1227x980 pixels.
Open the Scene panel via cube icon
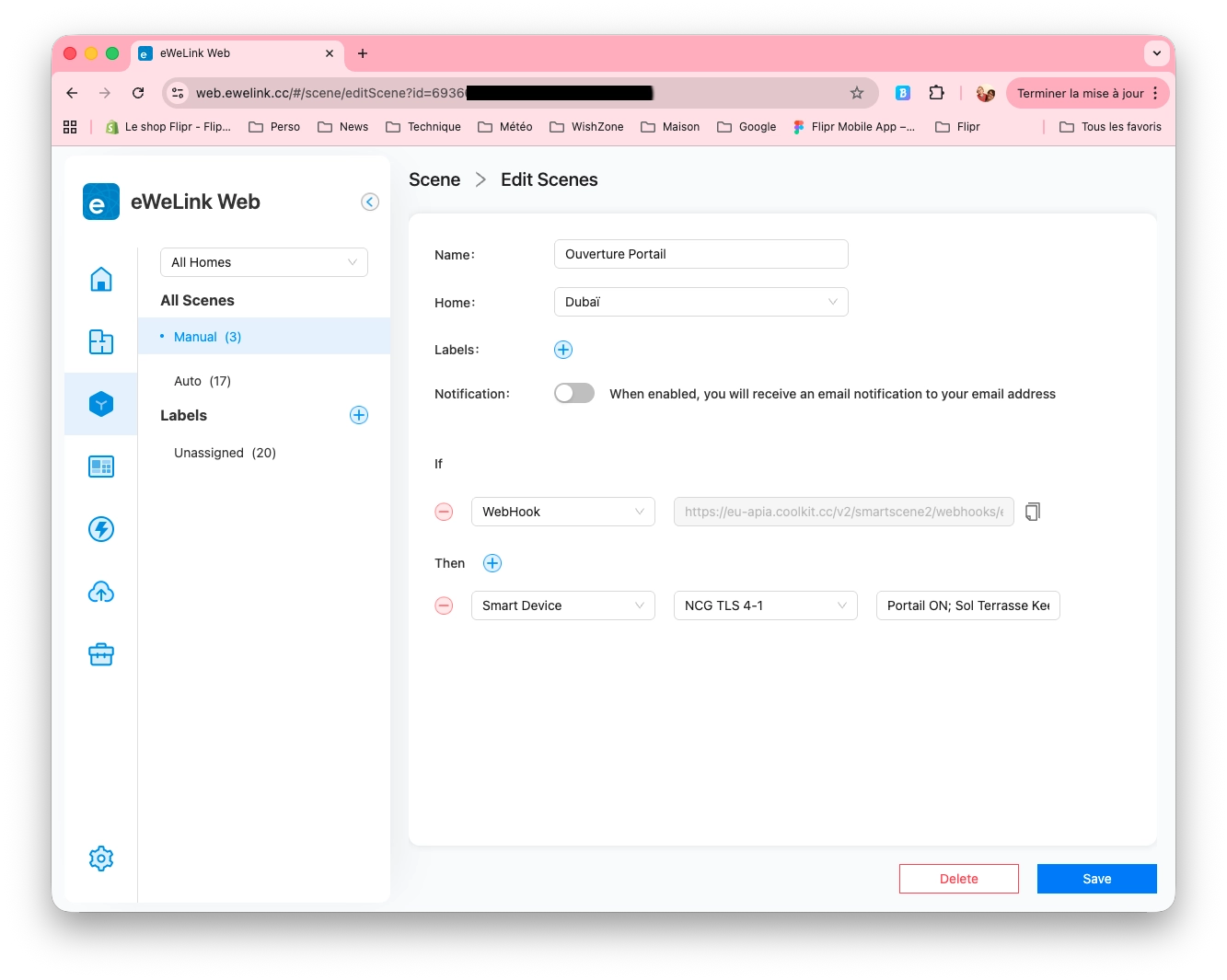(100, 404)
